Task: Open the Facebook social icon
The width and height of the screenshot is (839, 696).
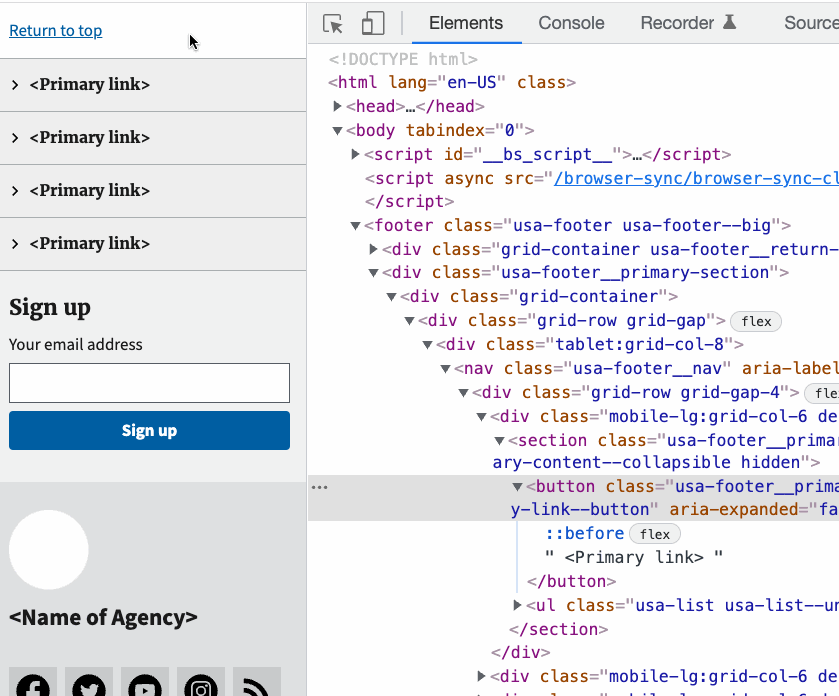Action: [x=33, y=682]
